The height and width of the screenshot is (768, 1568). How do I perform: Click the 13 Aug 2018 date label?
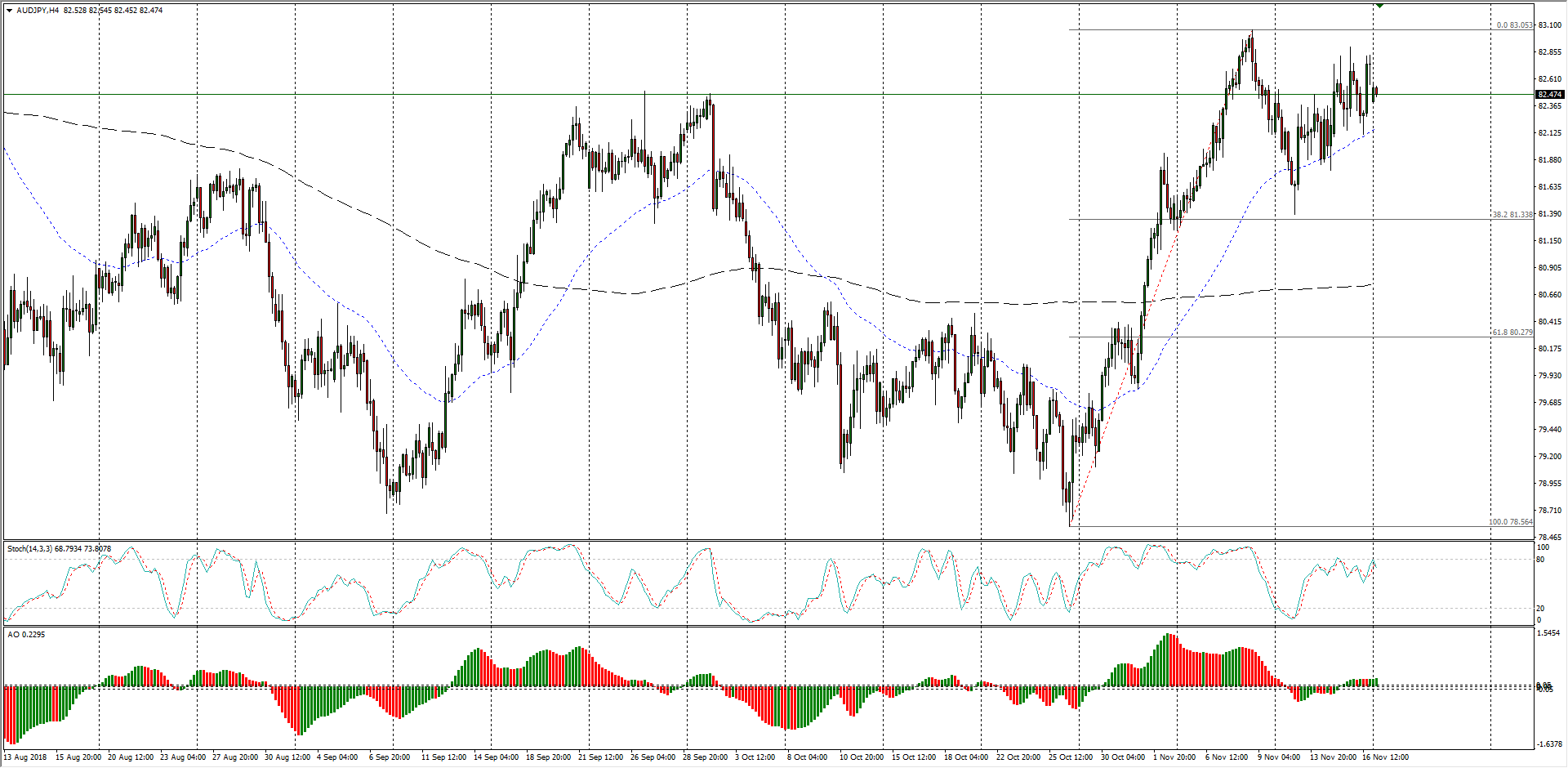25,757
